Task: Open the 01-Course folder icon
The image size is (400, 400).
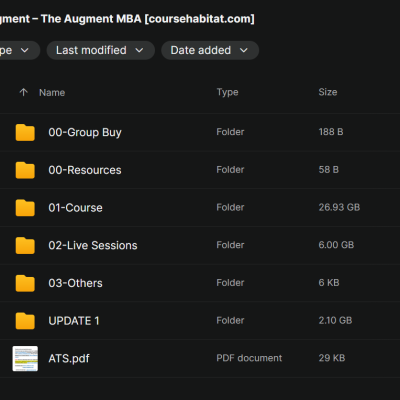Action: 25,208
